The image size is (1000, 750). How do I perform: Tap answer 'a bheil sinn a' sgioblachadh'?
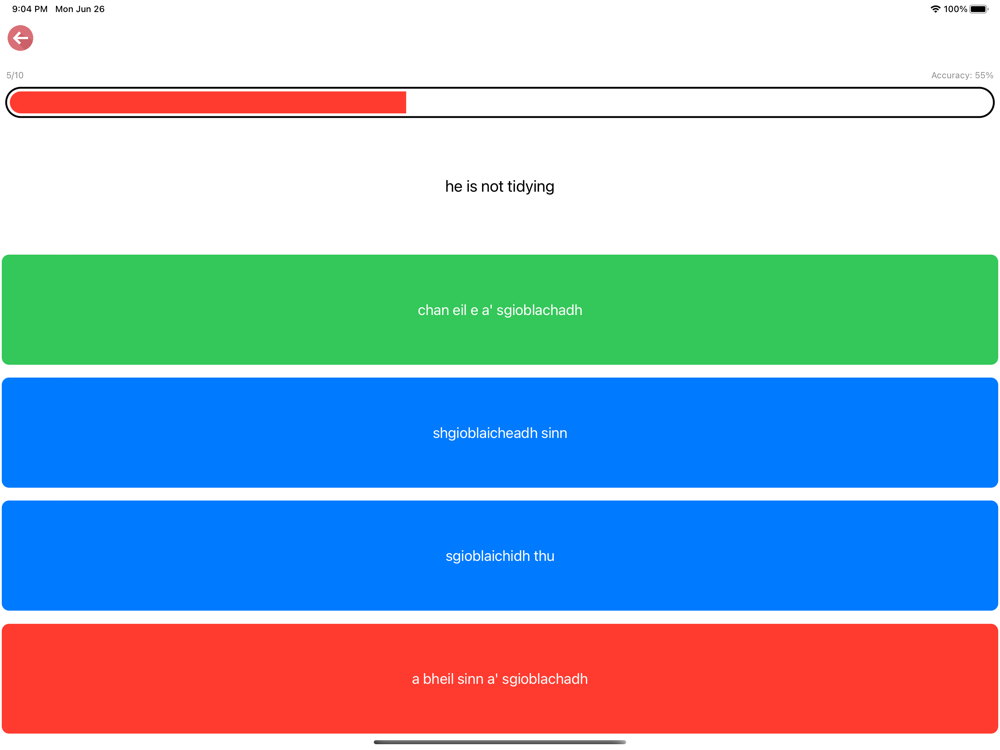pos(500,679)
